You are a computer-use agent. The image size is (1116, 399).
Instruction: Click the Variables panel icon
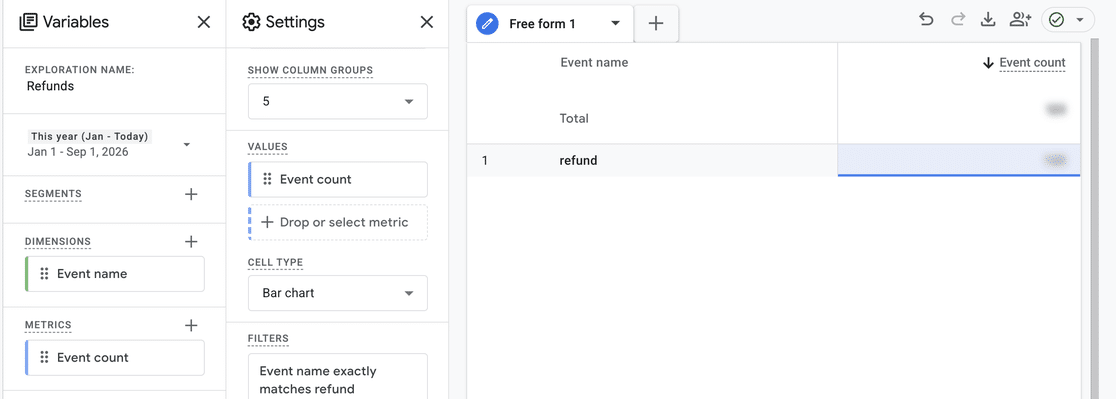28,22
